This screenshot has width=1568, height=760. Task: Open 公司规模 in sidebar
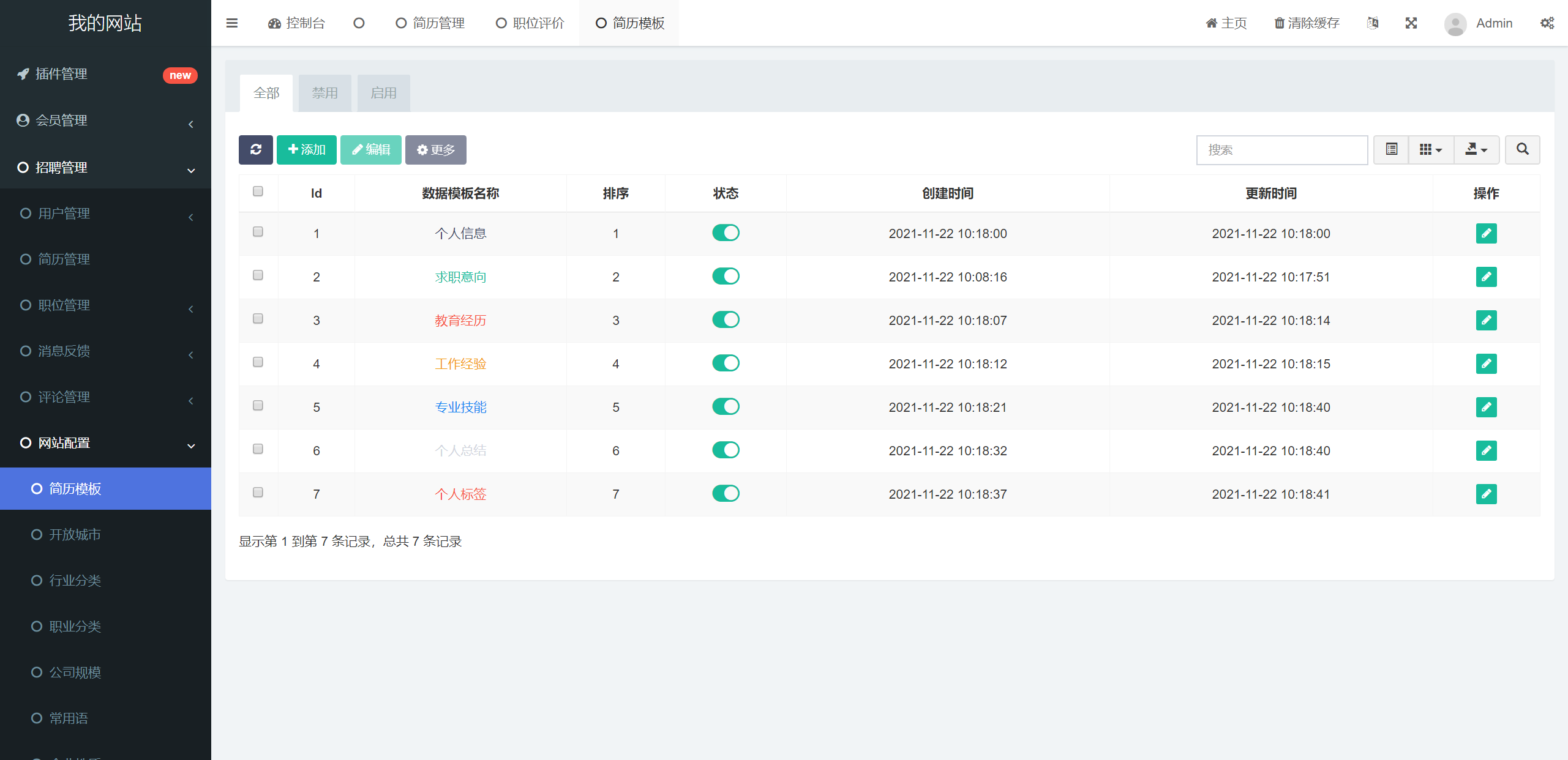tap(105, 672)
